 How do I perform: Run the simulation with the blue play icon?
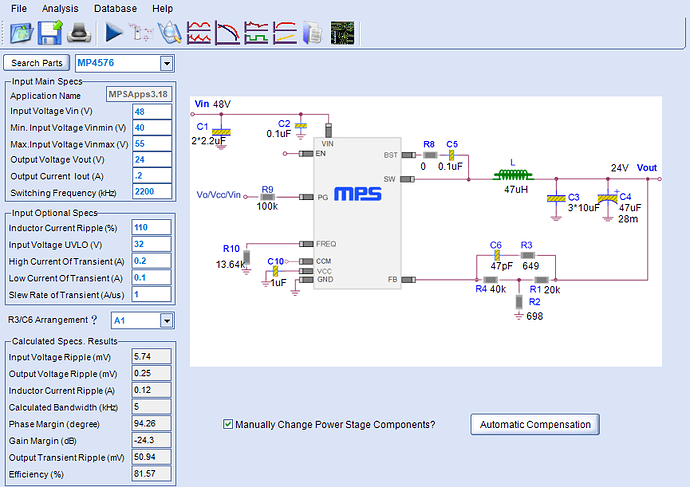[114, 33]
